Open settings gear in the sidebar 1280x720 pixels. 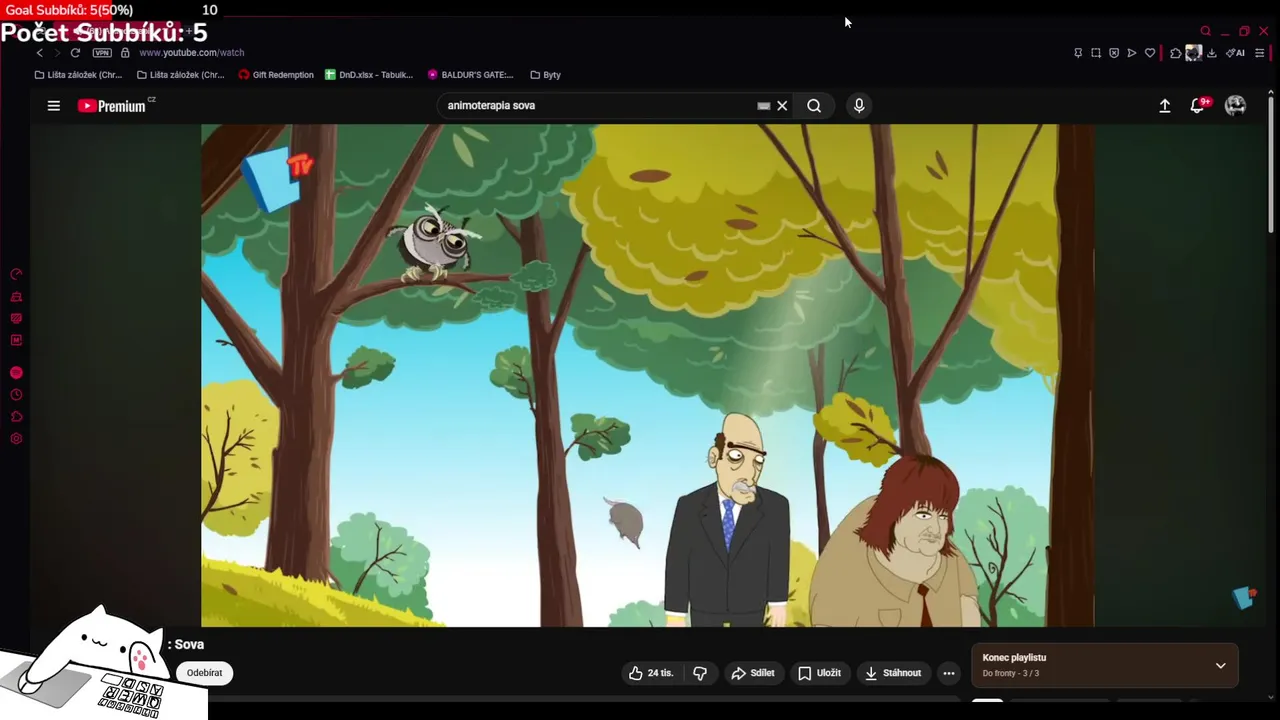click(16, 439)
